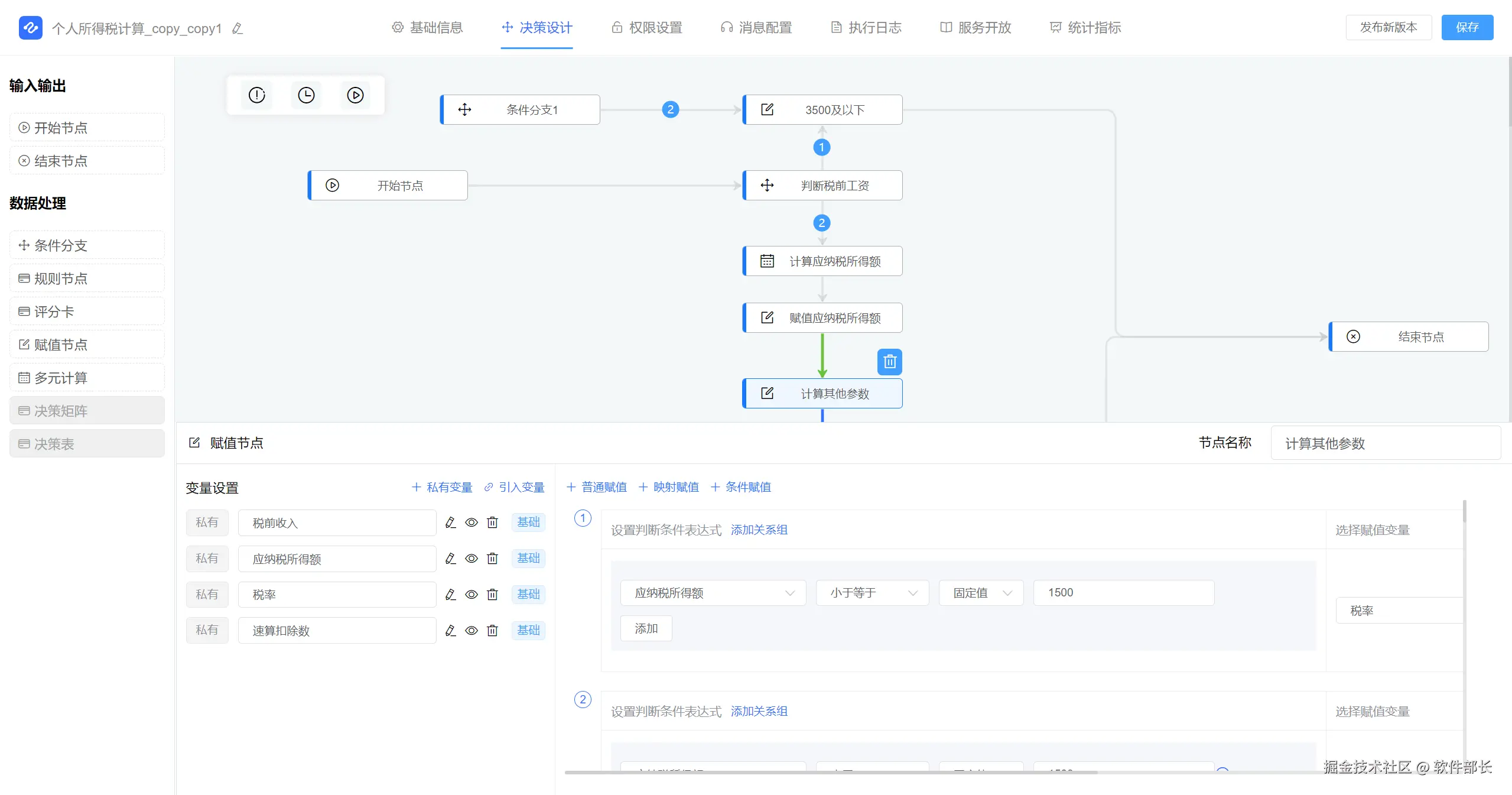
Task: Toggle eye icon for 税前收入 variable
Action: tap(471, 523)
